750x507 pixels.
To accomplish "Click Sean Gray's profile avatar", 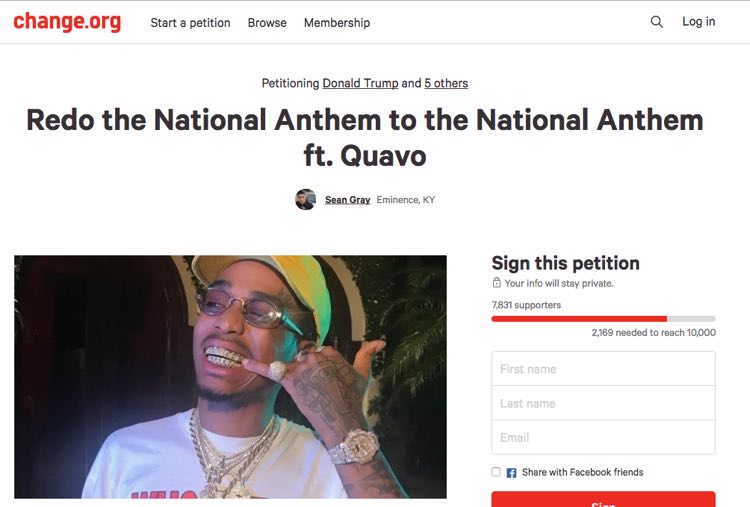I will pyautogui.click(x=306, y=199).
